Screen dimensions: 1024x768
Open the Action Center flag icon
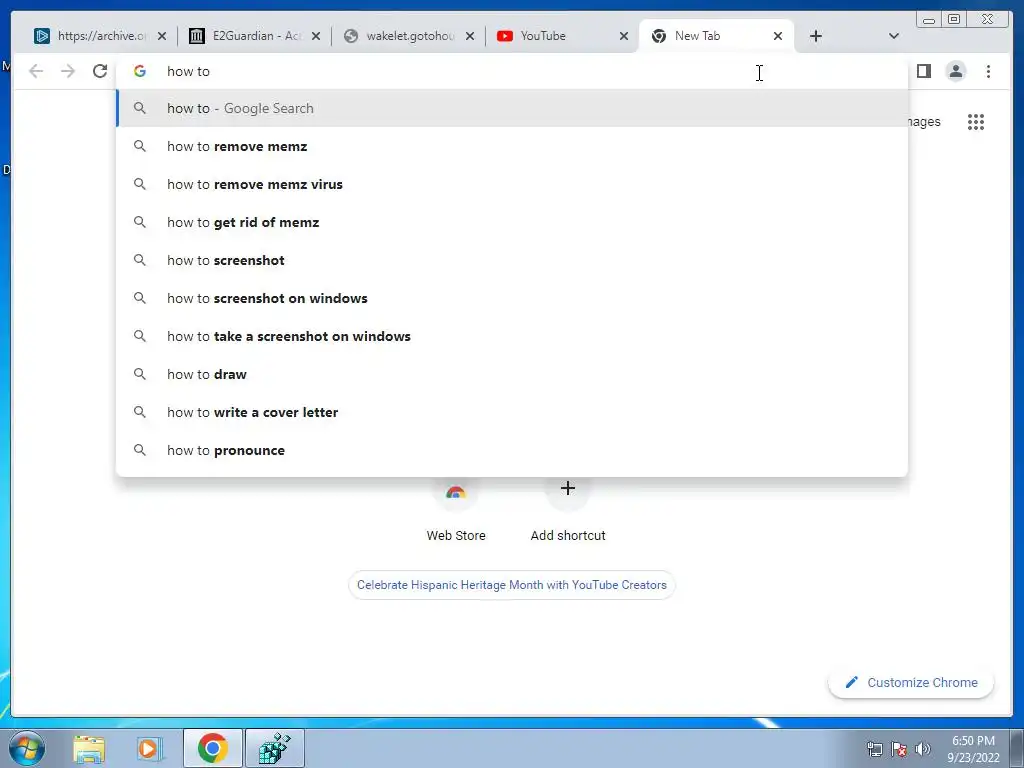(x=899, y=749)
